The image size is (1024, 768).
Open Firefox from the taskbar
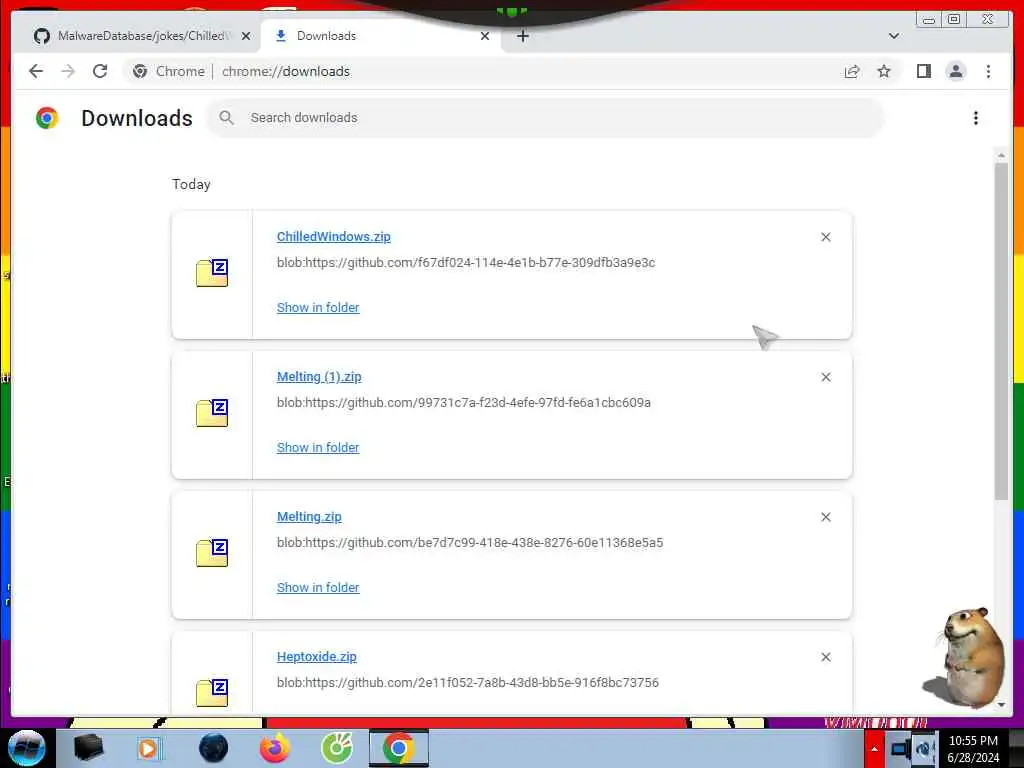(x=275, y=748)
